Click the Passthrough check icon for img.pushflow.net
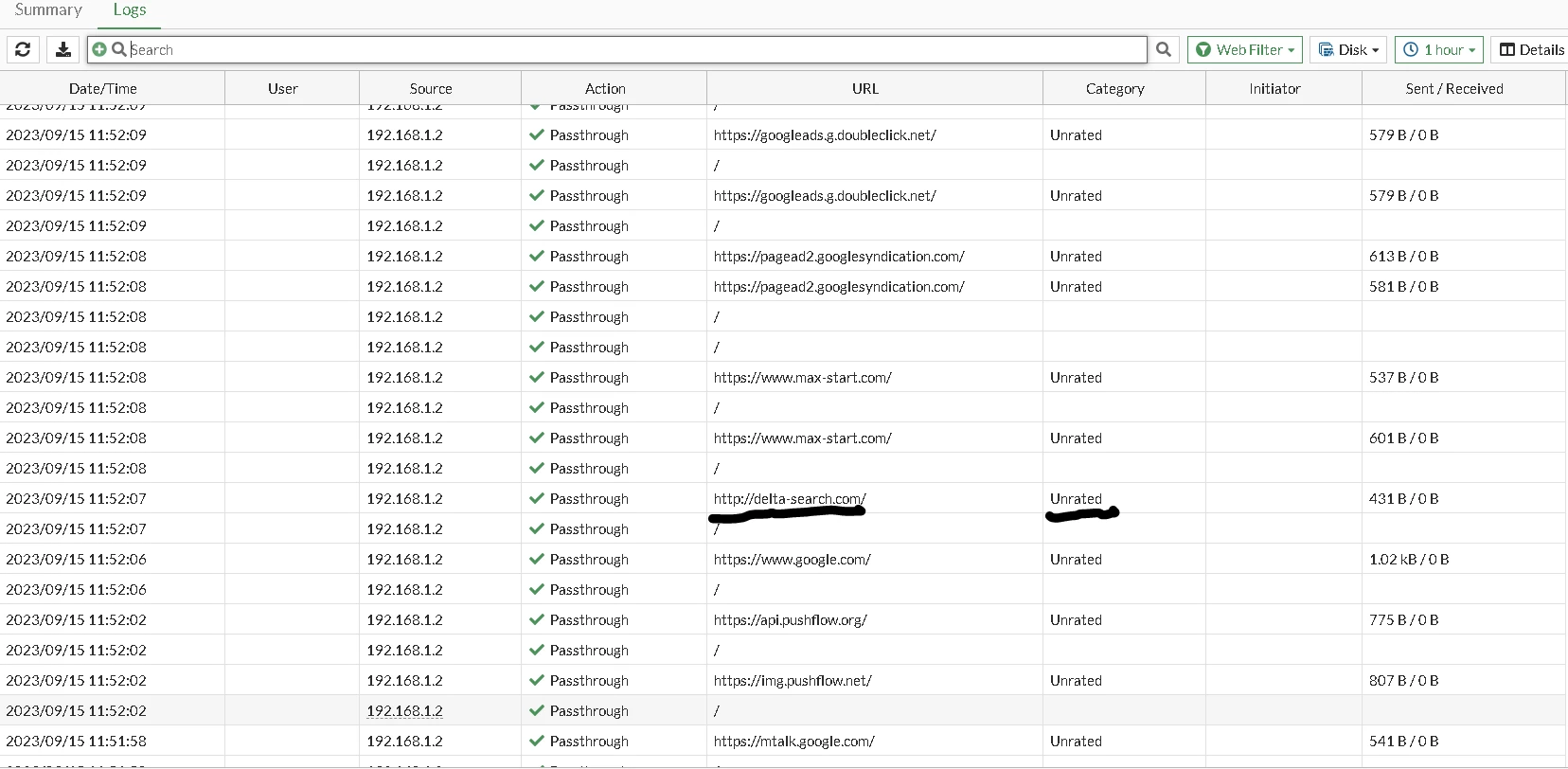The image size is (1568, 769). tap(537, 680)
